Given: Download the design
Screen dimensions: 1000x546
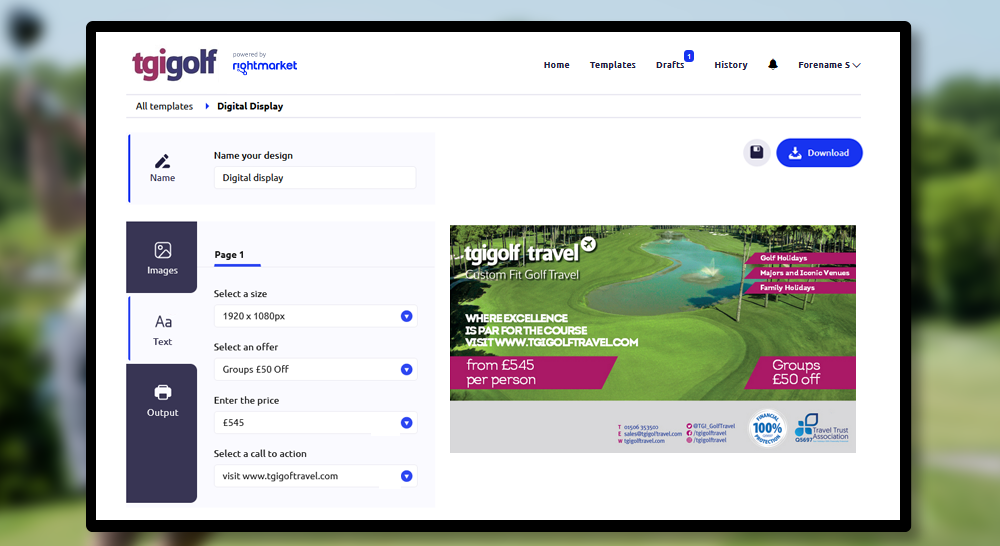Looking at the screenshot, I should tap(819, 152).
